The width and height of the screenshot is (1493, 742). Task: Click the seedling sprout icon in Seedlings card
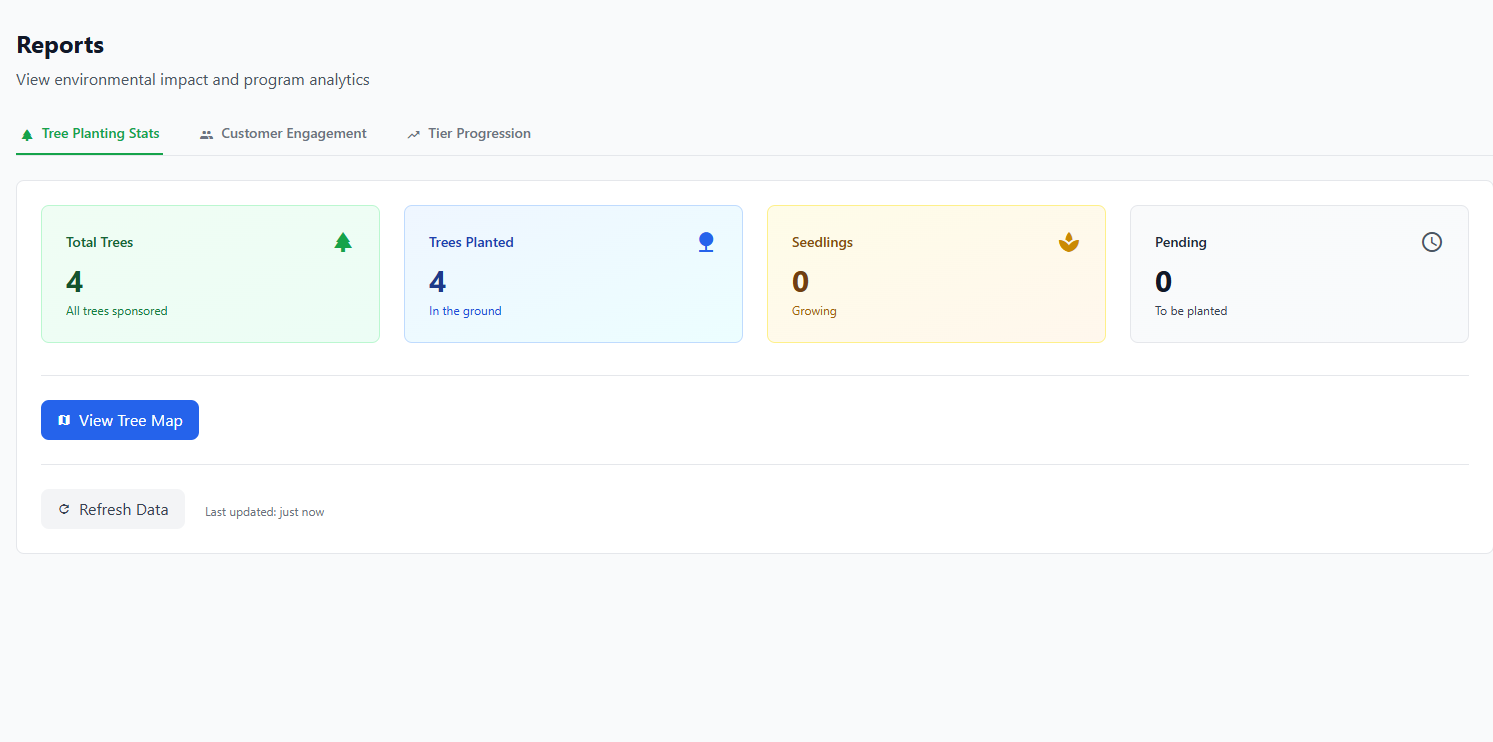pos(1069,242)
